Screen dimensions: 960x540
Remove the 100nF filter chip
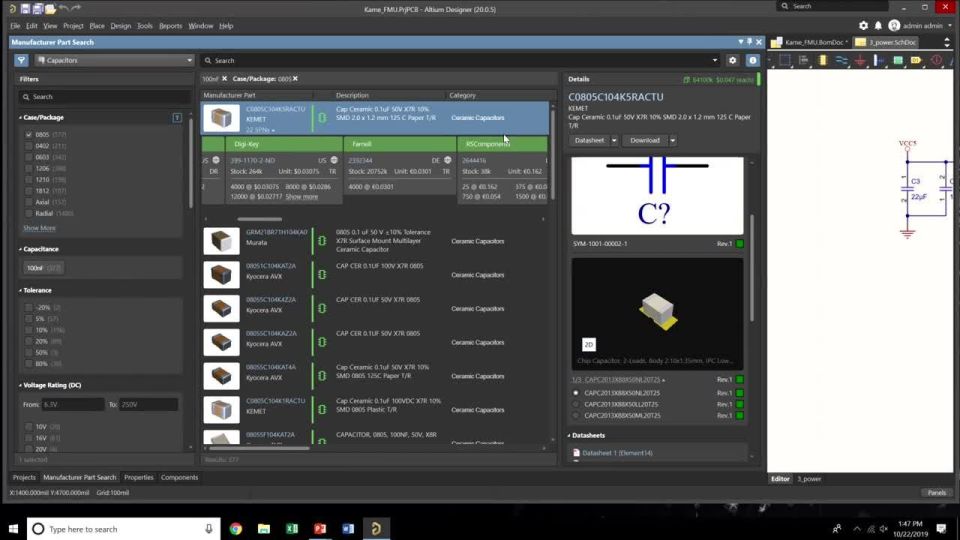point(224,79)
